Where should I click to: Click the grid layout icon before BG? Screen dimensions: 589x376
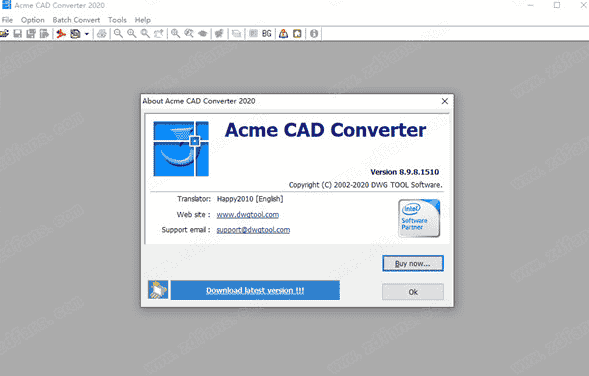(x=253, y=34)
